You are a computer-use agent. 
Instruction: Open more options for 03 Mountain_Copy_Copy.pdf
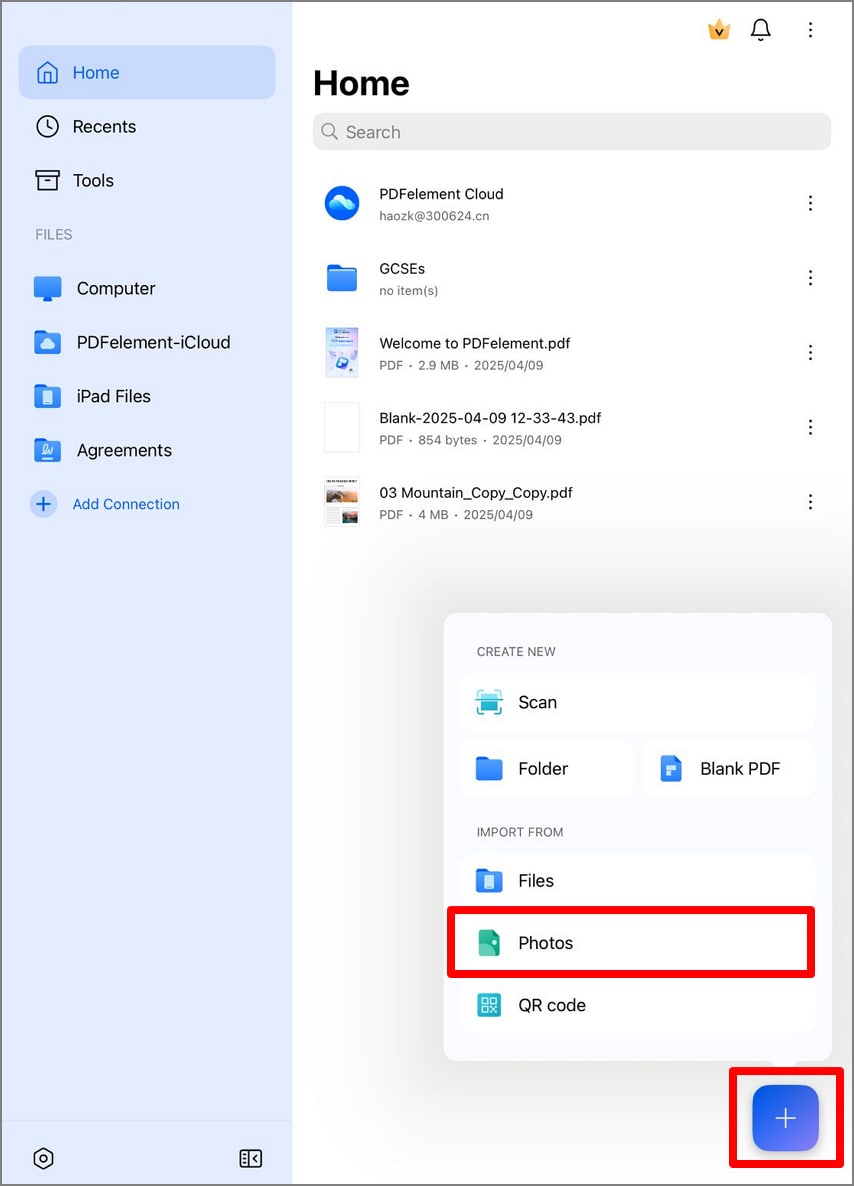point(810,502)
